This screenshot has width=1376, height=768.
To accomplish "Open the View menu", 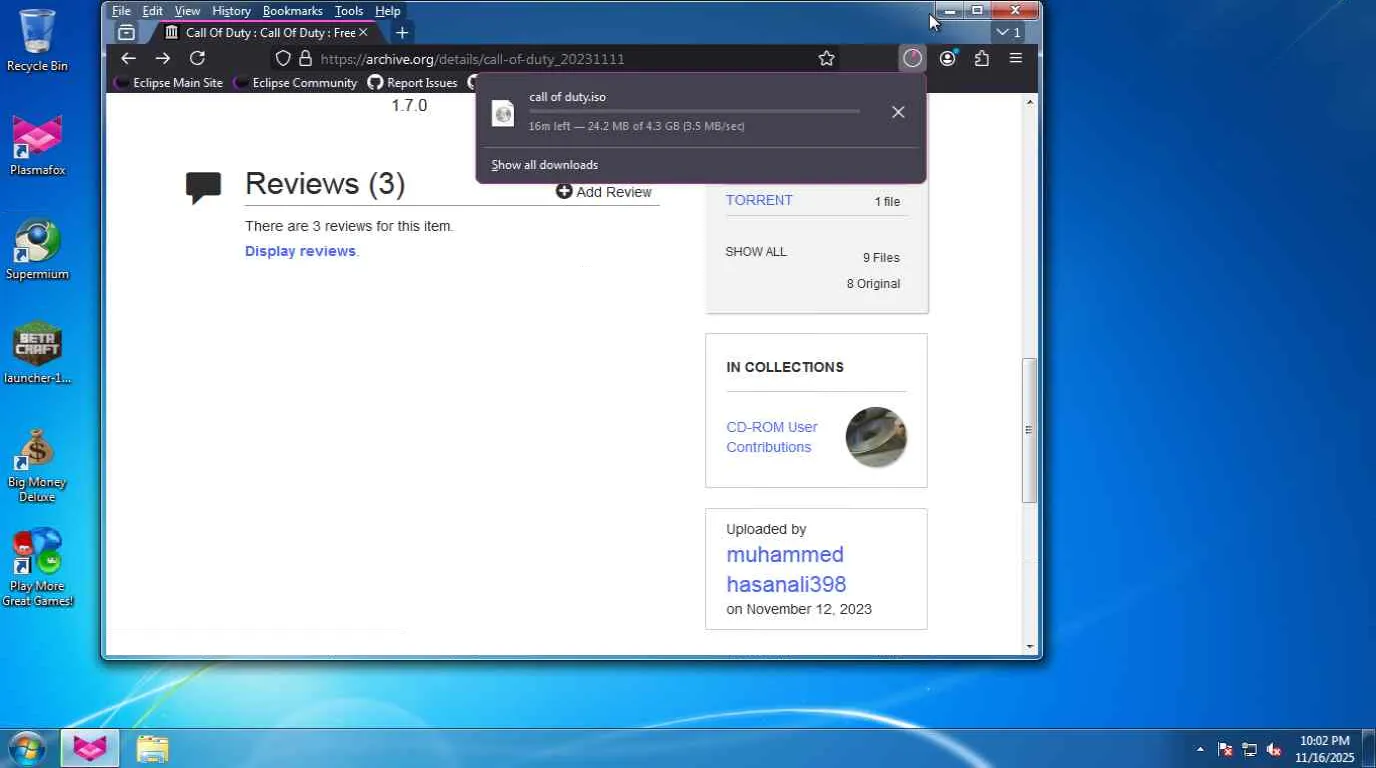I will (187, 11).
